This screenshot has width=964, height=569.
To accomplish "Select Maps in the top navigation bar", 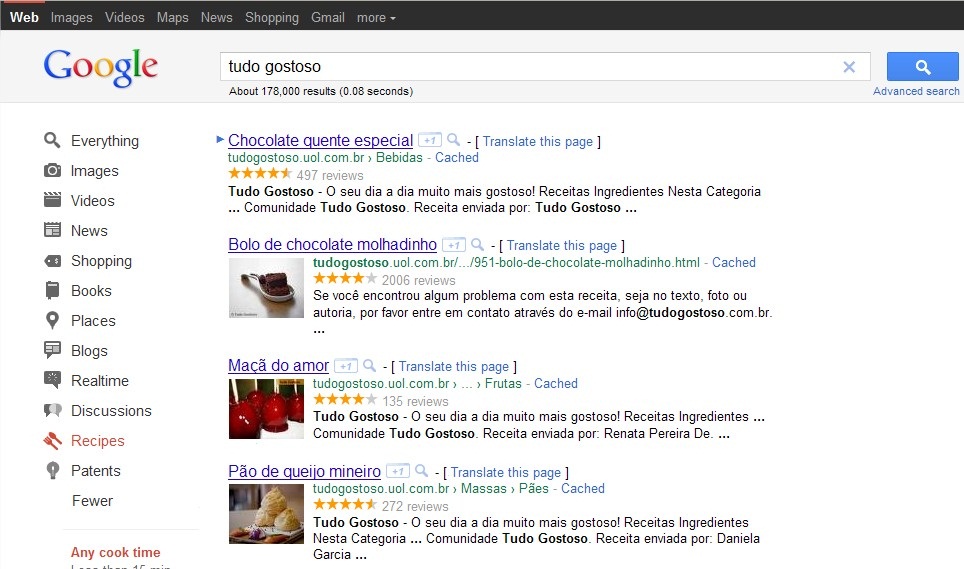I will point(172,18).
